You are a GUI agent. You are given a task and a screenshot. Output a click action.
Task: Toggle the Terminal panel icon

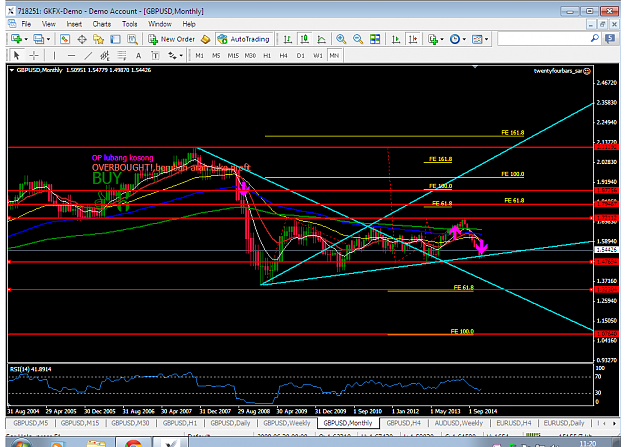click(116, 39)
